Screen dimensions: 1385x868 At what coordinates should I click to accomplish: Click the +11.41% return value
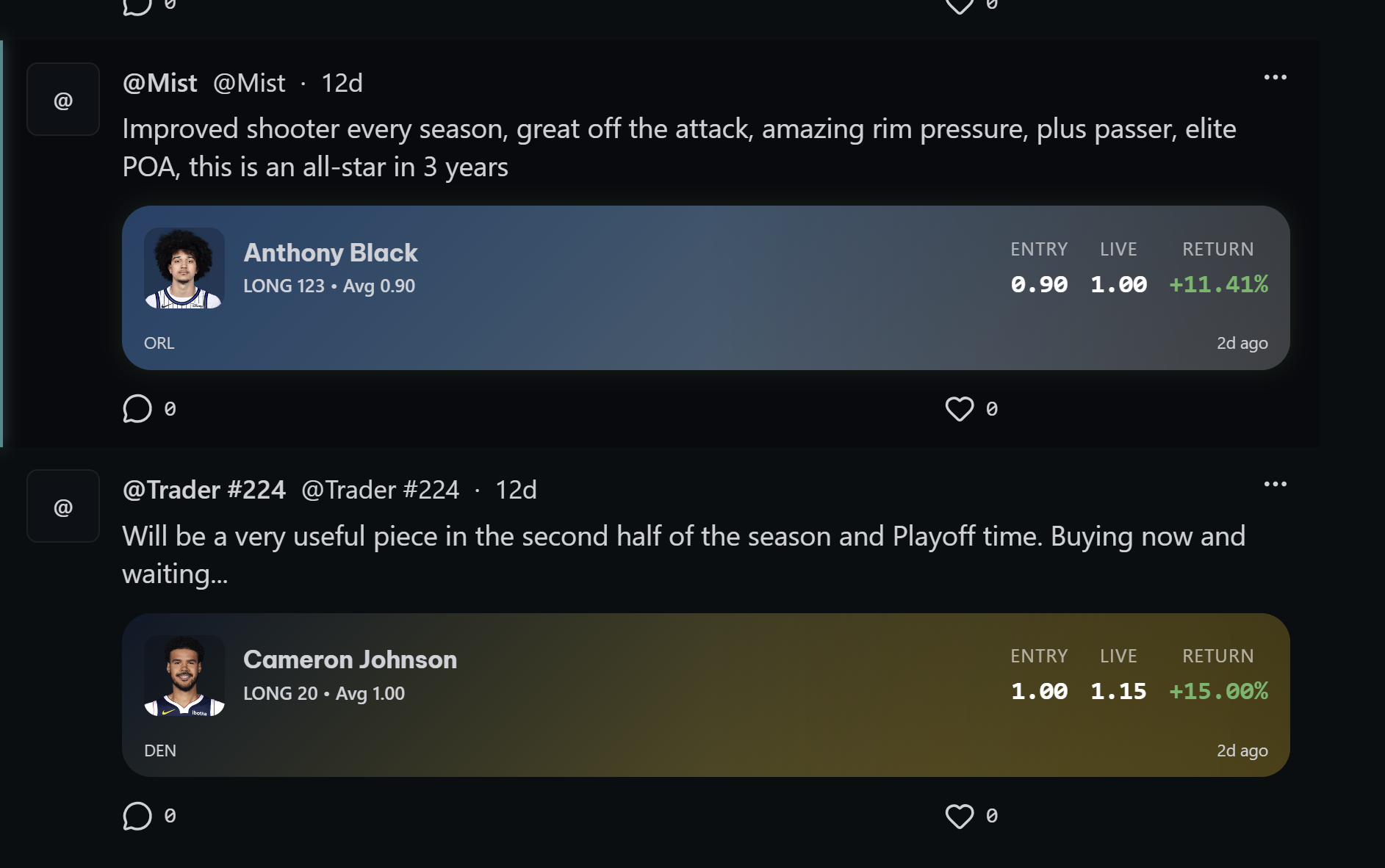point(1218,284)
